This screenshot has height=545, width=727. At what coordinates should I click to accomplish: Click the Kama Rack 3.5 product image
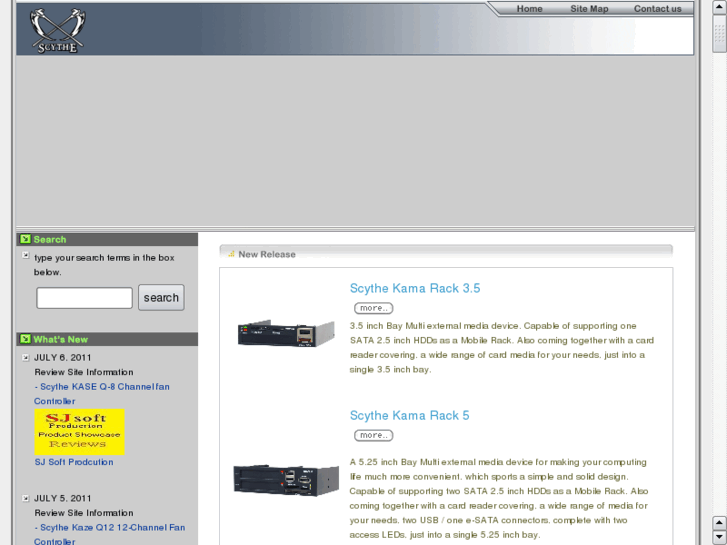286,333
